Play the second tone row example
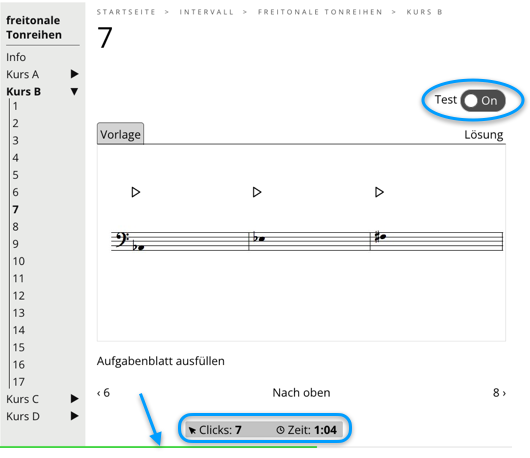 257,192
